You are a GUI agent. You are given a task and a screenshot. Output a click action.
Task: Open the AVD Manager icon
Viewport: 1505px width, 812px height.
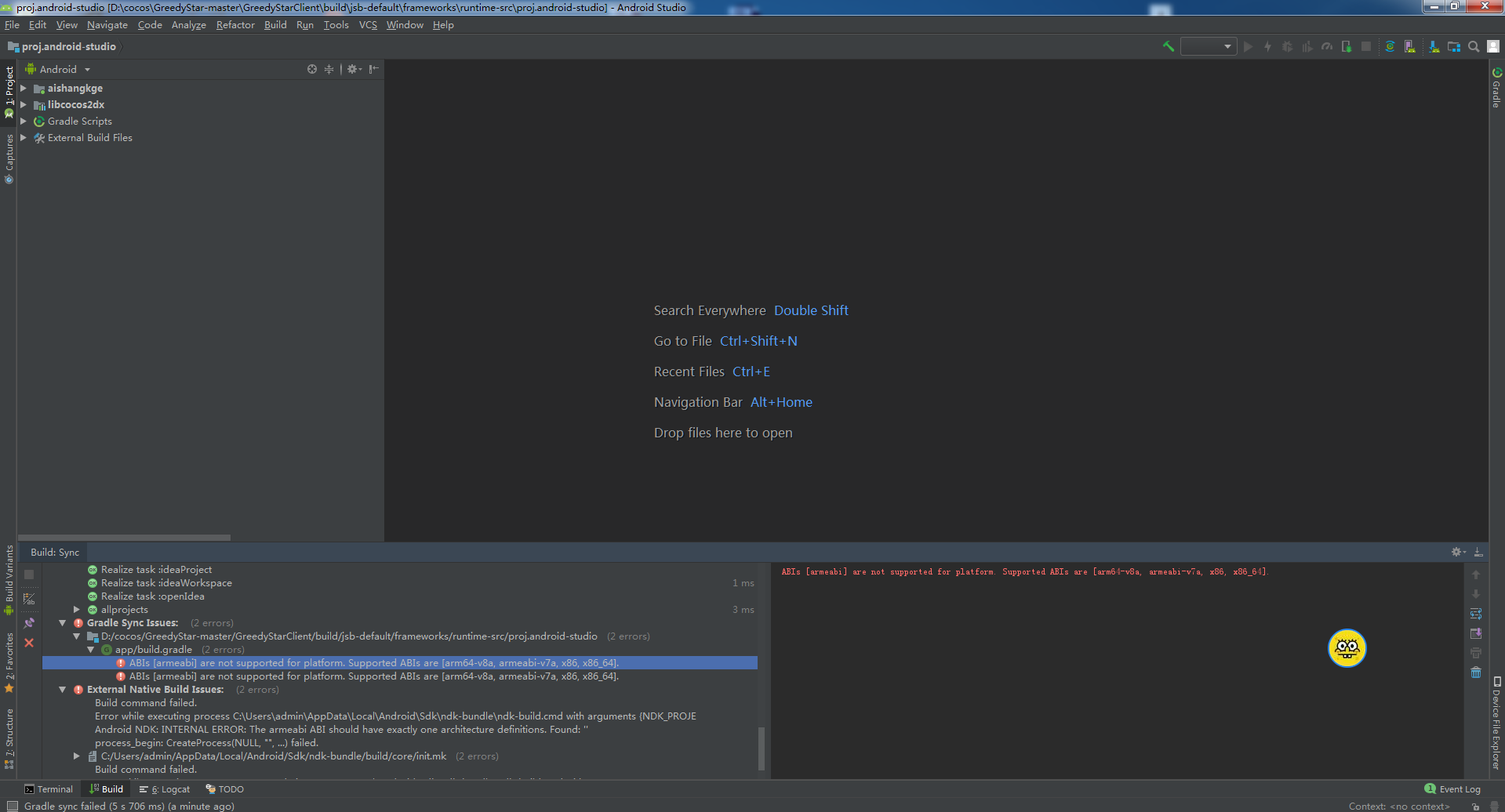[x=1410, y=47]
